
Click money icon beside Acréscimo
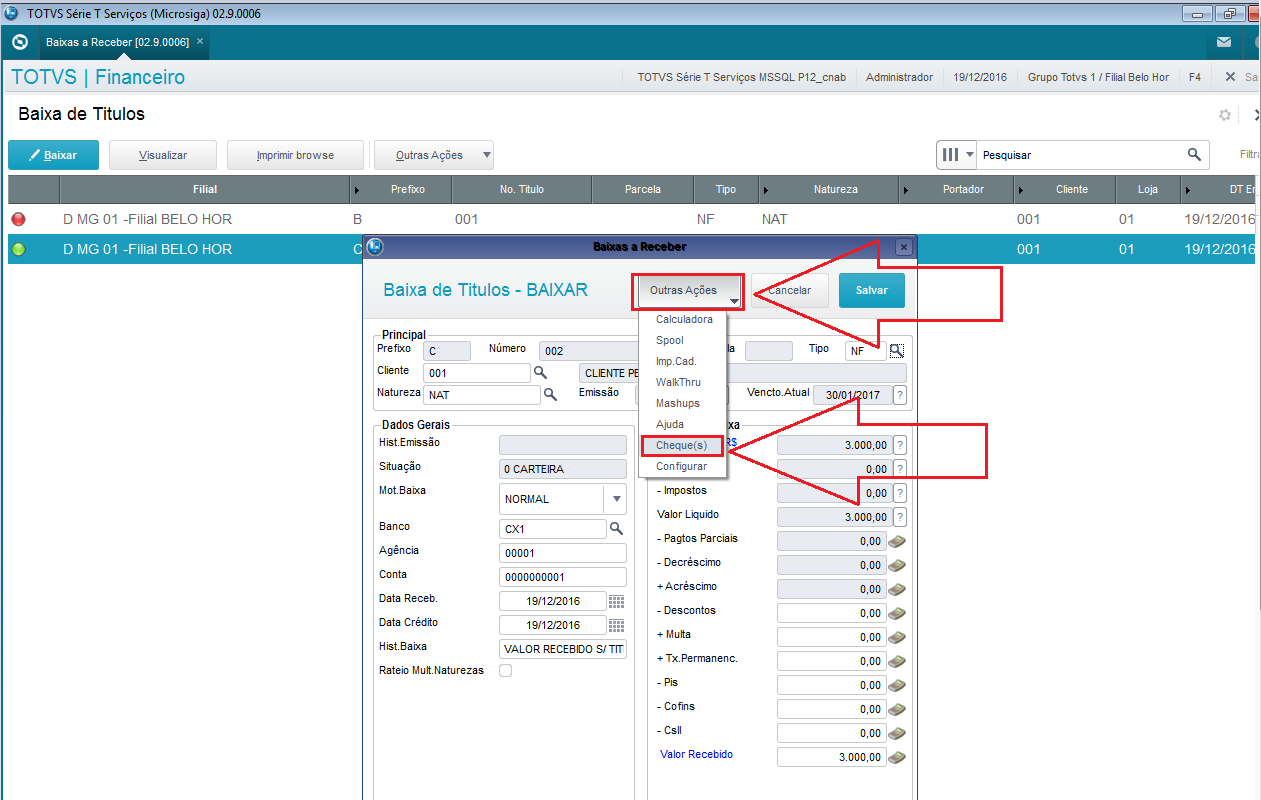pyautogui.click(x=897, y=589)
